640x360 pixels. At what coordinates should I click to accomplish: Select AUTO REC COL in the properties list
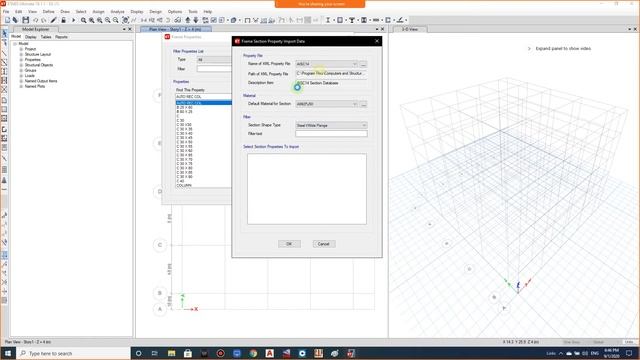(203, 103)
